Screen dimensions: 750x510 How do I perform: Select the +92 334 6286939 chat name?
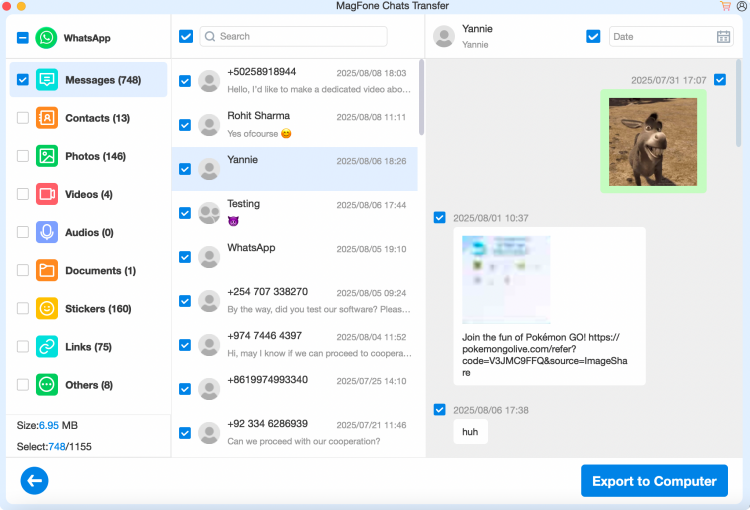(x=267, y=424)
